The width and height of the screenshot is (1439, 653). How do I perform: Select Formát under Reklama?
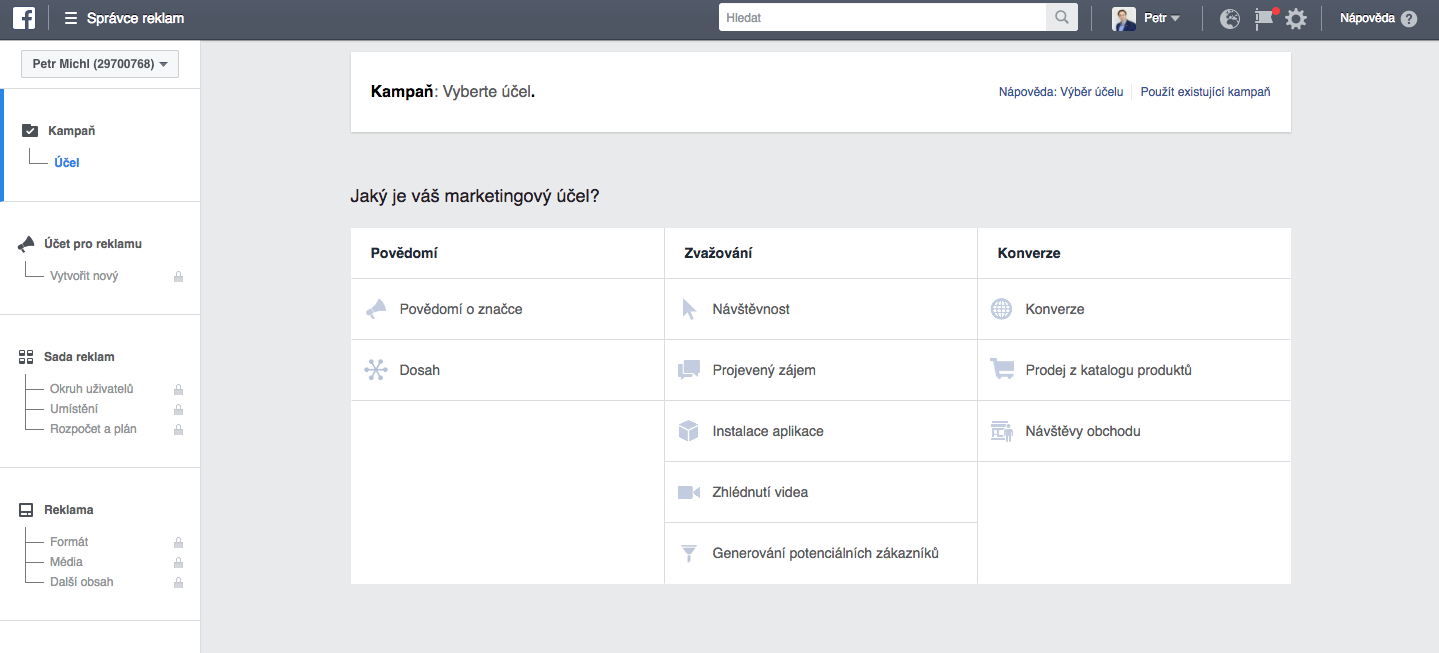click(x=69, y=542)
